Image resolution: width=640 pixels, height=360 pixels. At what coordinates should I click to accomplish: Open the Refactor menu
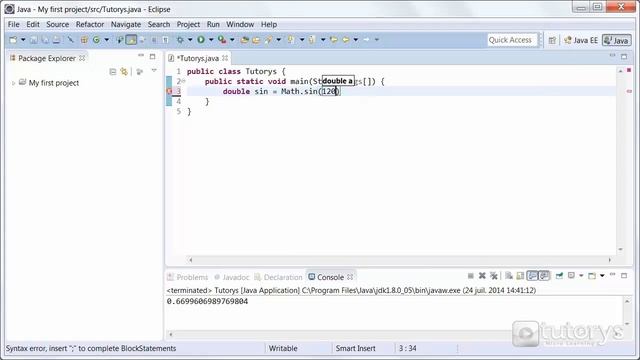(90, 24)
